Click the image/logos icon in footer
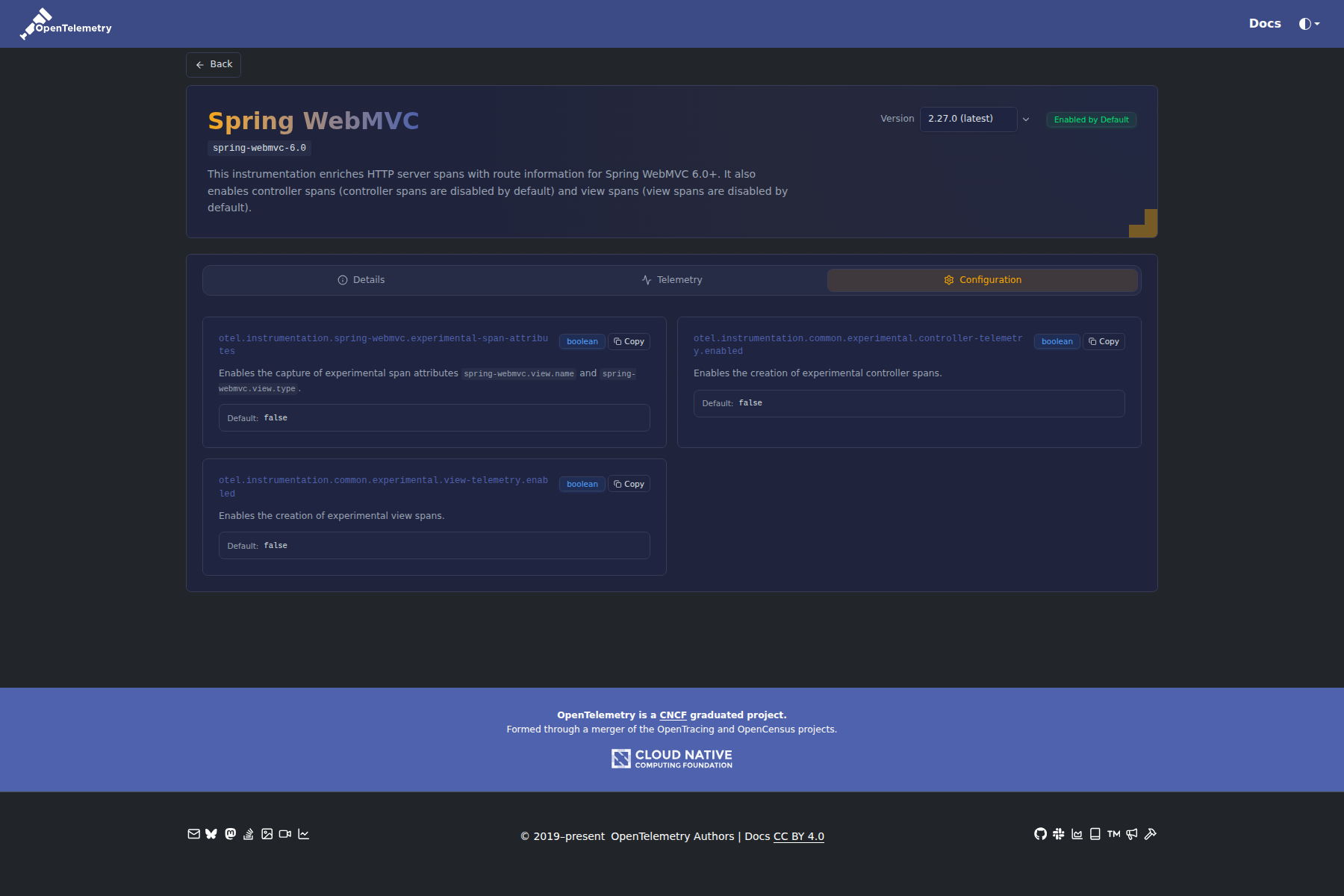Screen dimensions: 1344x896 click(267, 834)
